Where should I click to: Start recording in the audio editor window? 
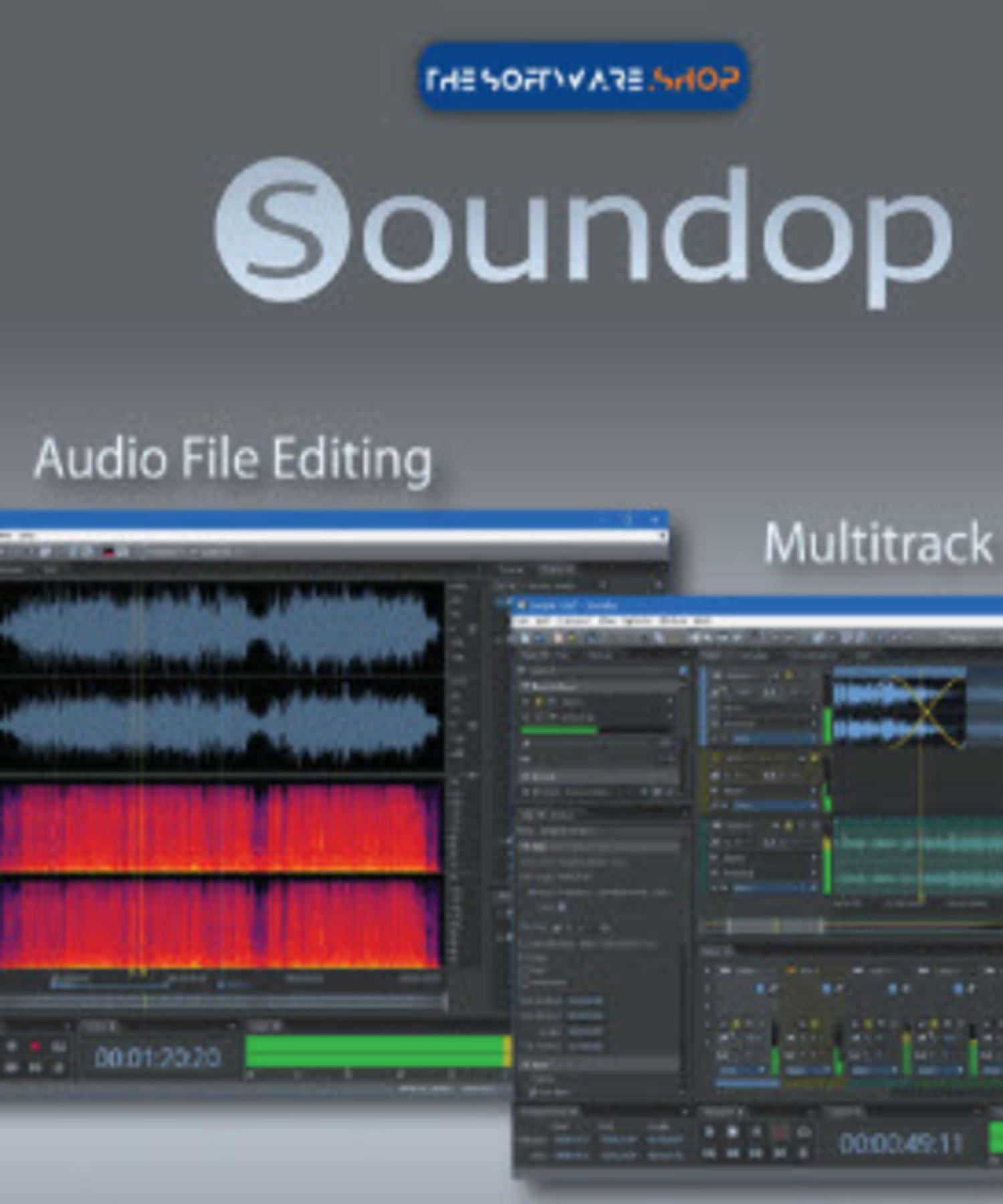point(35,1046)
